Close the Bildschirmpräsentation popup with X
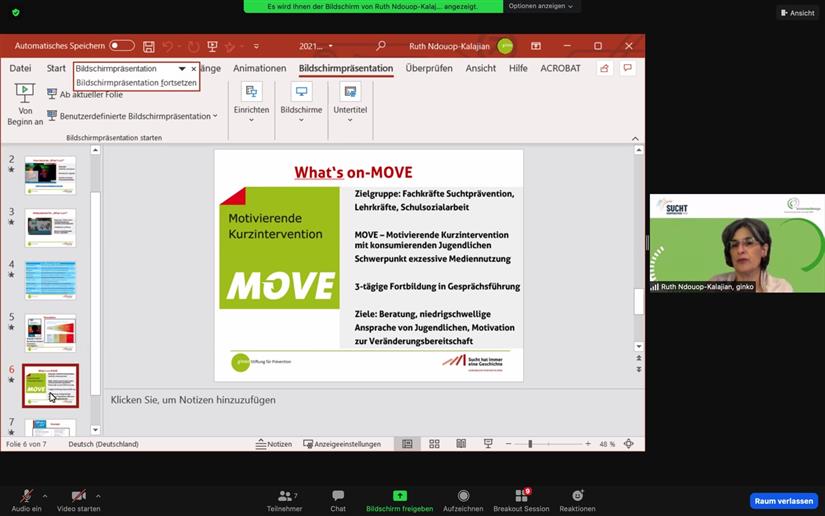The height and width of the screenshot is (516, 825). click(194, 69)
